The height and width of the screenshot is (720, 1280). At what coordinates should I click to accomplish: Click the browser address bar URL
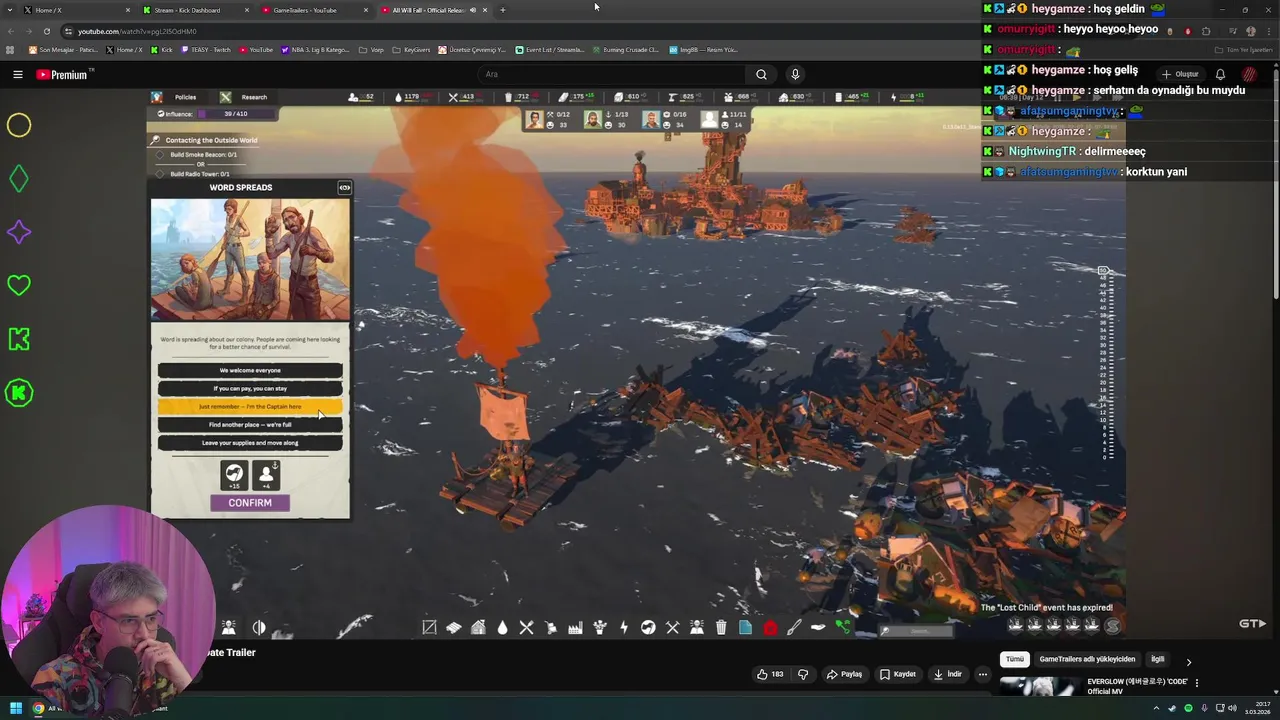[x=137, y=31]
